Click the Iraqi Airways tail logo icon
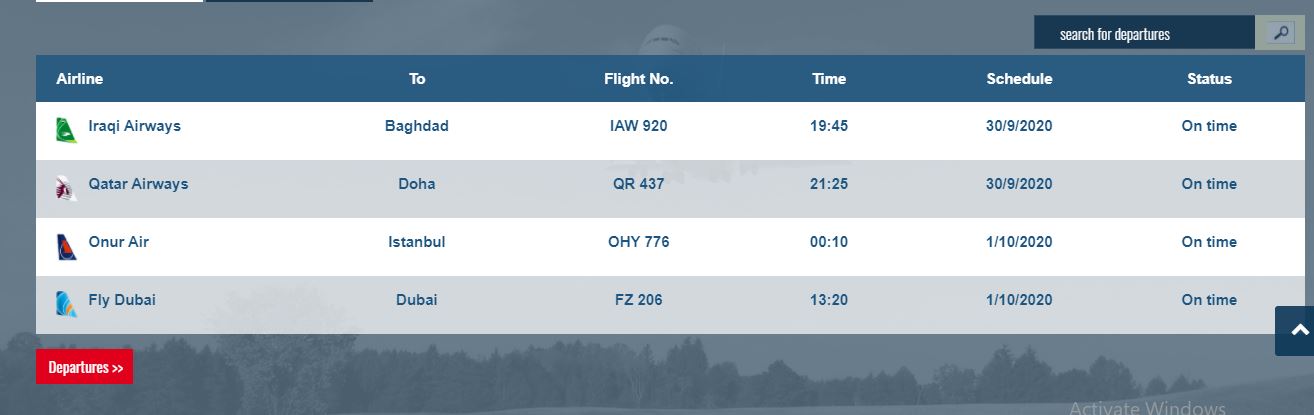This screenshot has width=1314, height=415. click(66, 130)
